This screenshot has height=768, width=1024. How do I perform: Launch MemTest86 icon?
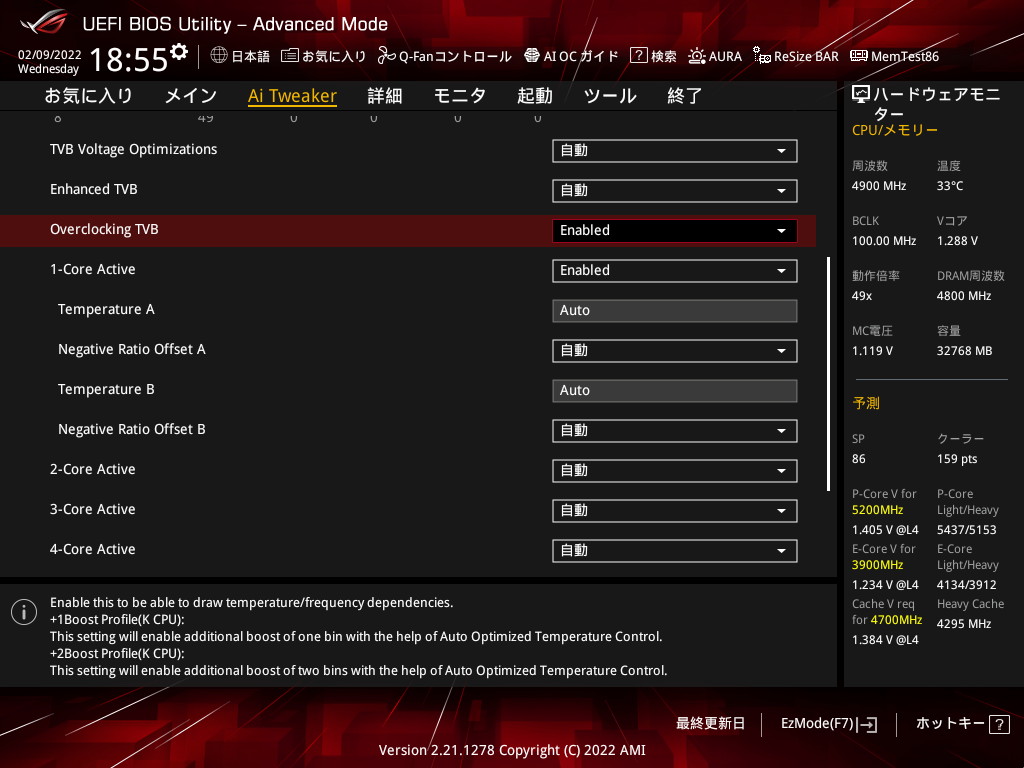pos(859,56)
